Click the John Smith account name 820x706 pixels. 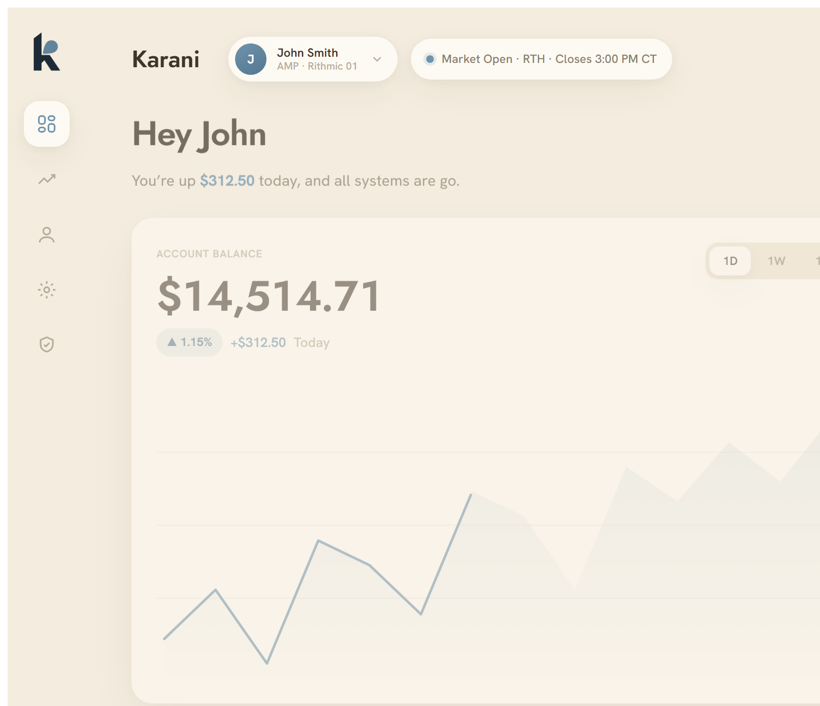308,53
